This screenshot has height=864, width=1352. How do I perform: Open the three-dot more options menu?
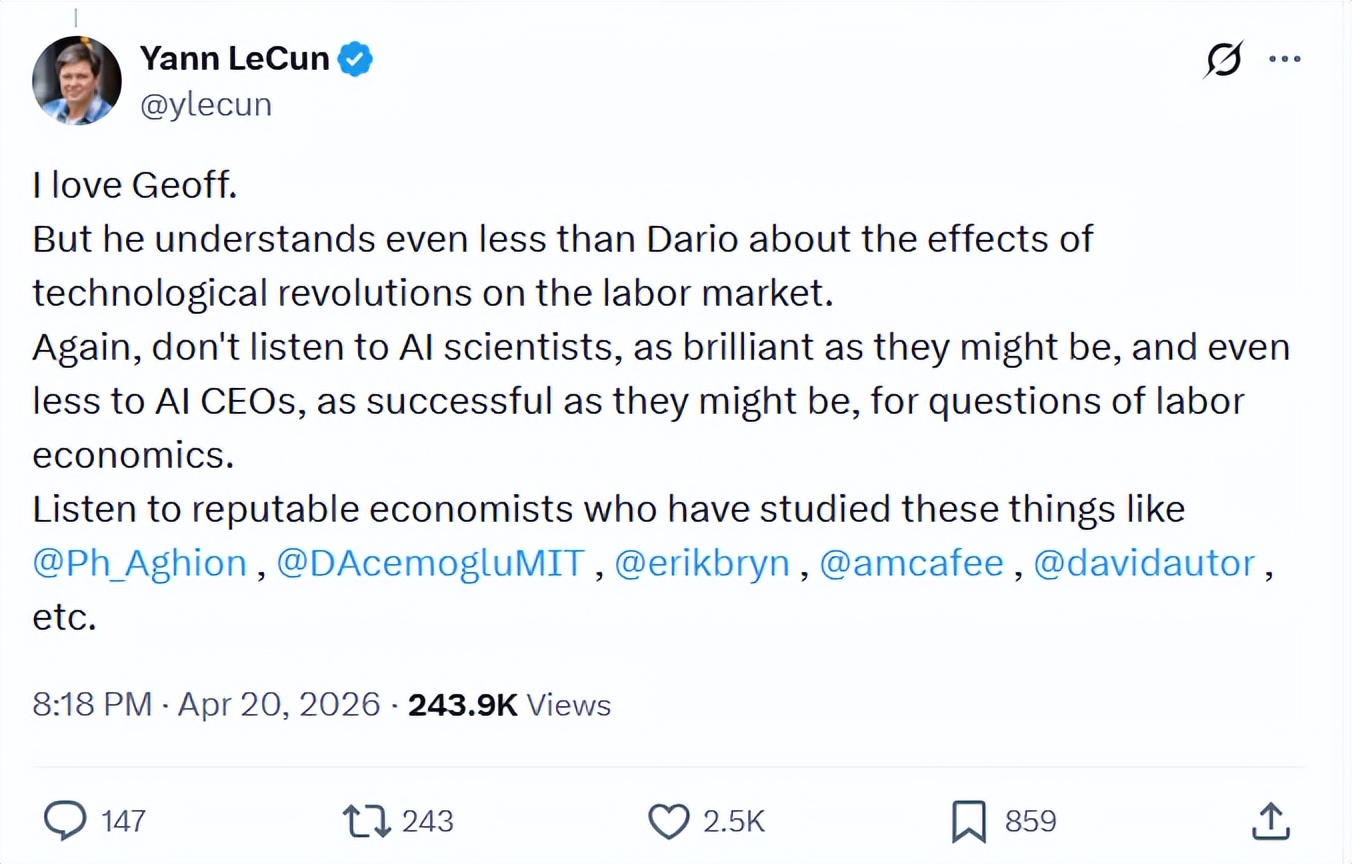[x=1284, y=60]
